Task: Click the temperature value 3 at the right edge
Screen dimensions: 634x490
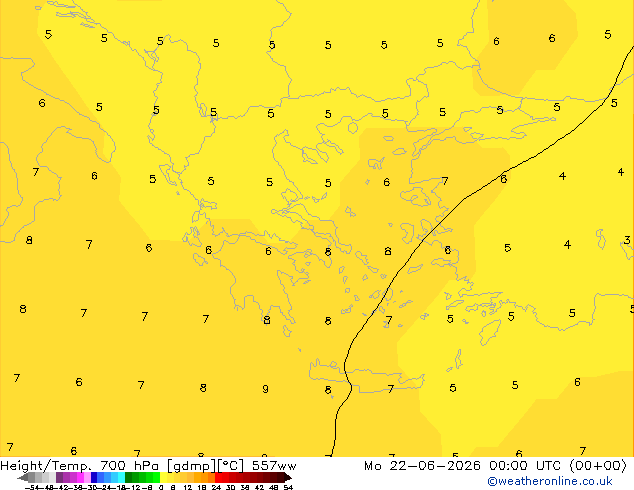Action: pyautogui.click(x=627, y=240)
